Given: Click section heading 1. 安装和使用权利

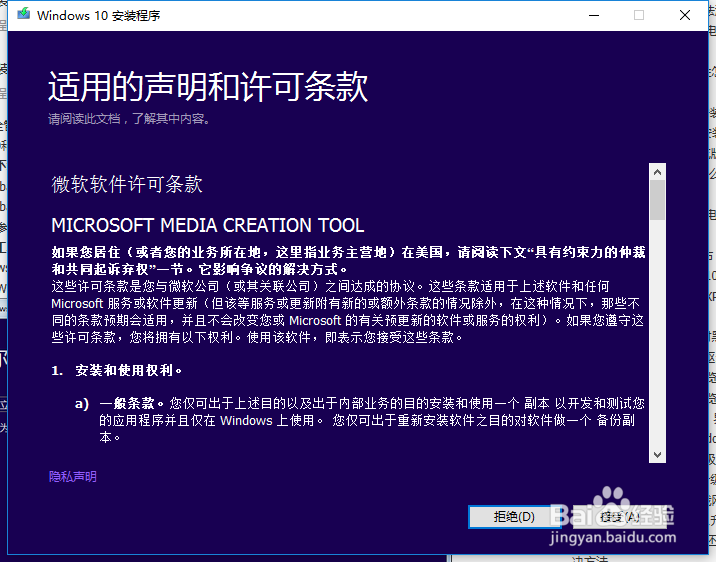Looking at the screenshot, I should pos(117,370).
